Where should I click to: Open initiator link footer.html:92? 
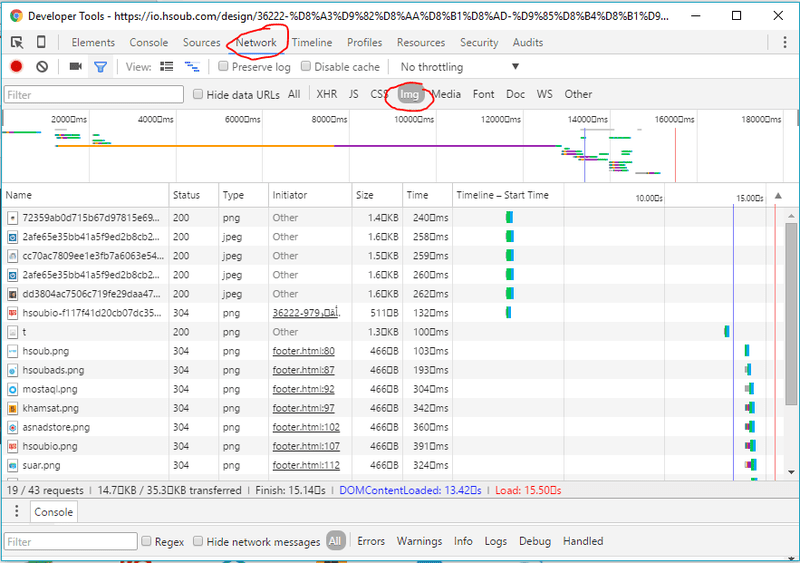[304, 389]
